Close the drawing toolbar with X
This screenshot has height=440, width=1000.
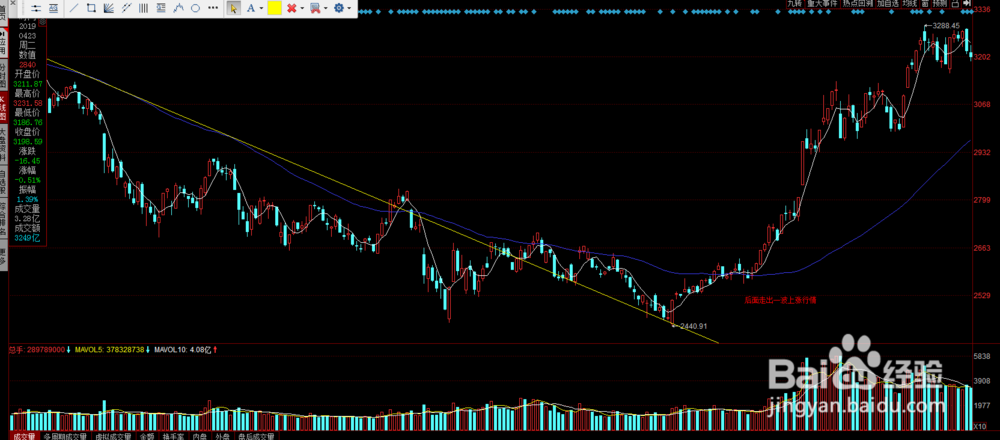(x=13, y=3)
